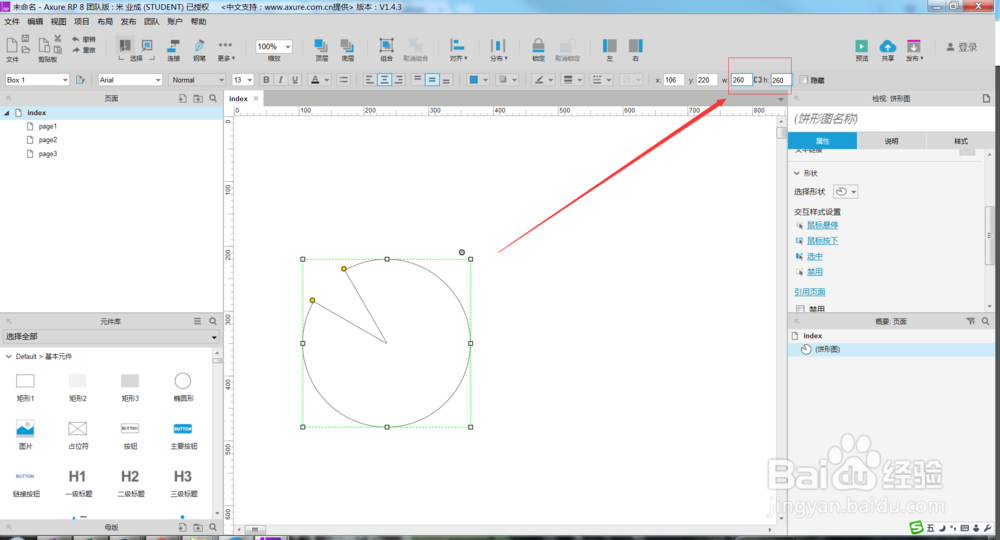This screenshot has height=540, width=1000.
Task: Open the text color A swatch
Action: [x=315, y=80]
